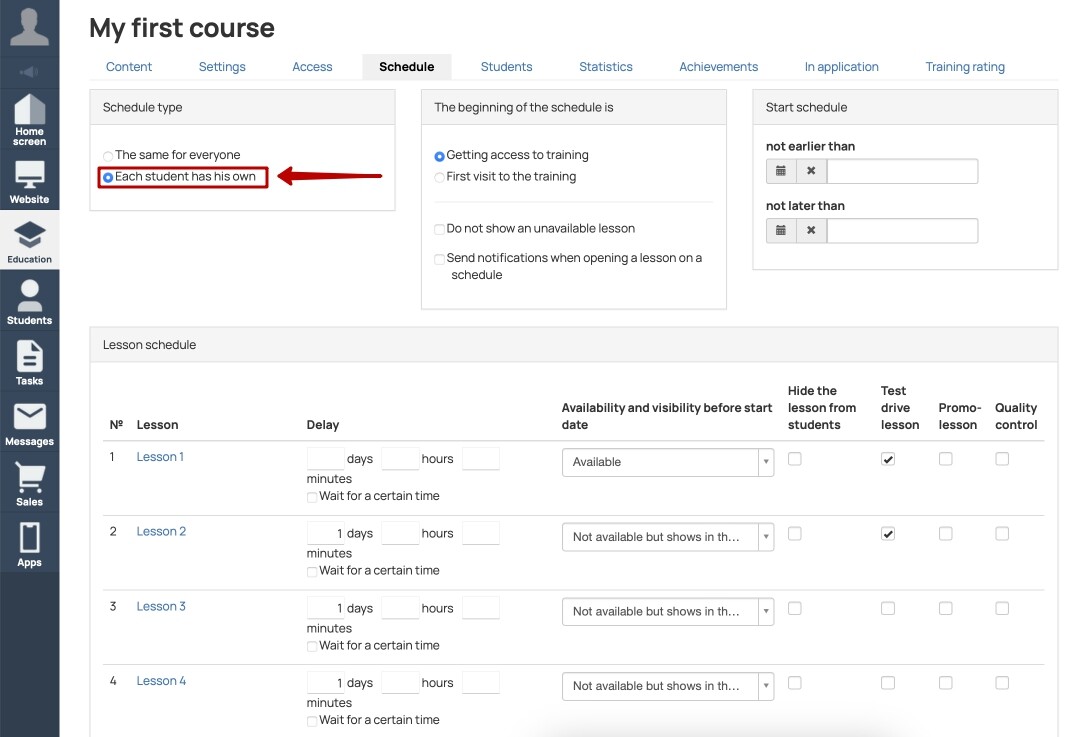Enable 'Do not show an unavailable lesson'

[x=439, y=229]
